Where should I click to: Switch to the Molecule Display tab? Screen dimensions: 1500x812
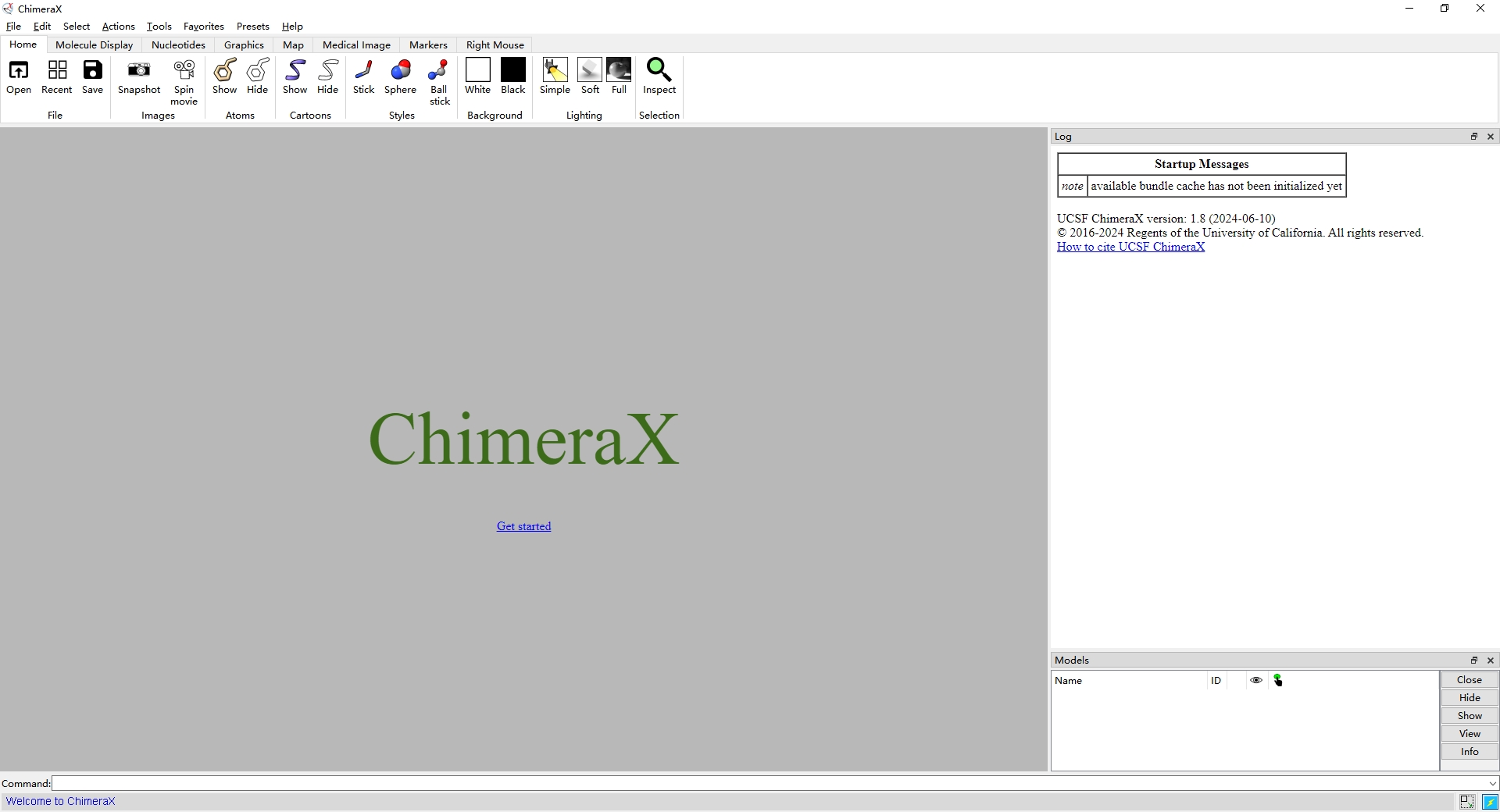[x=95, y=45]
